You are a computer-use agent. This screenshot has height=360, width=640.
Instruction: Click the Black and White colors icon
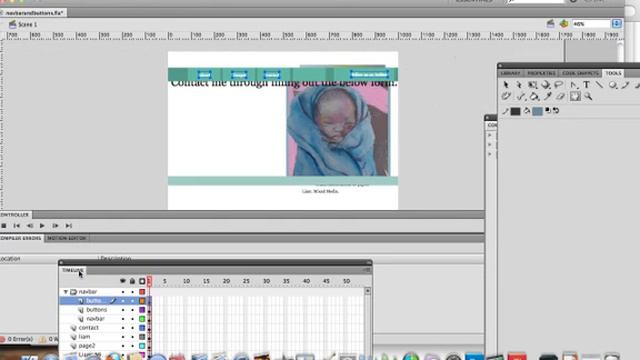(548, 111)
